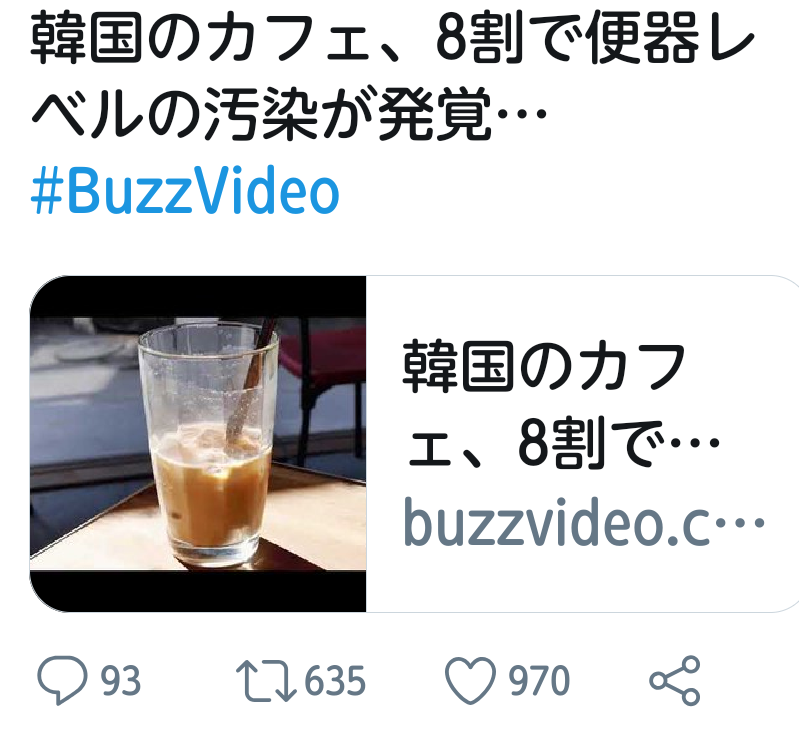799x734 pixels.
Task: Open the iced coffee glass thumbnail
Action: pos(198,443)
